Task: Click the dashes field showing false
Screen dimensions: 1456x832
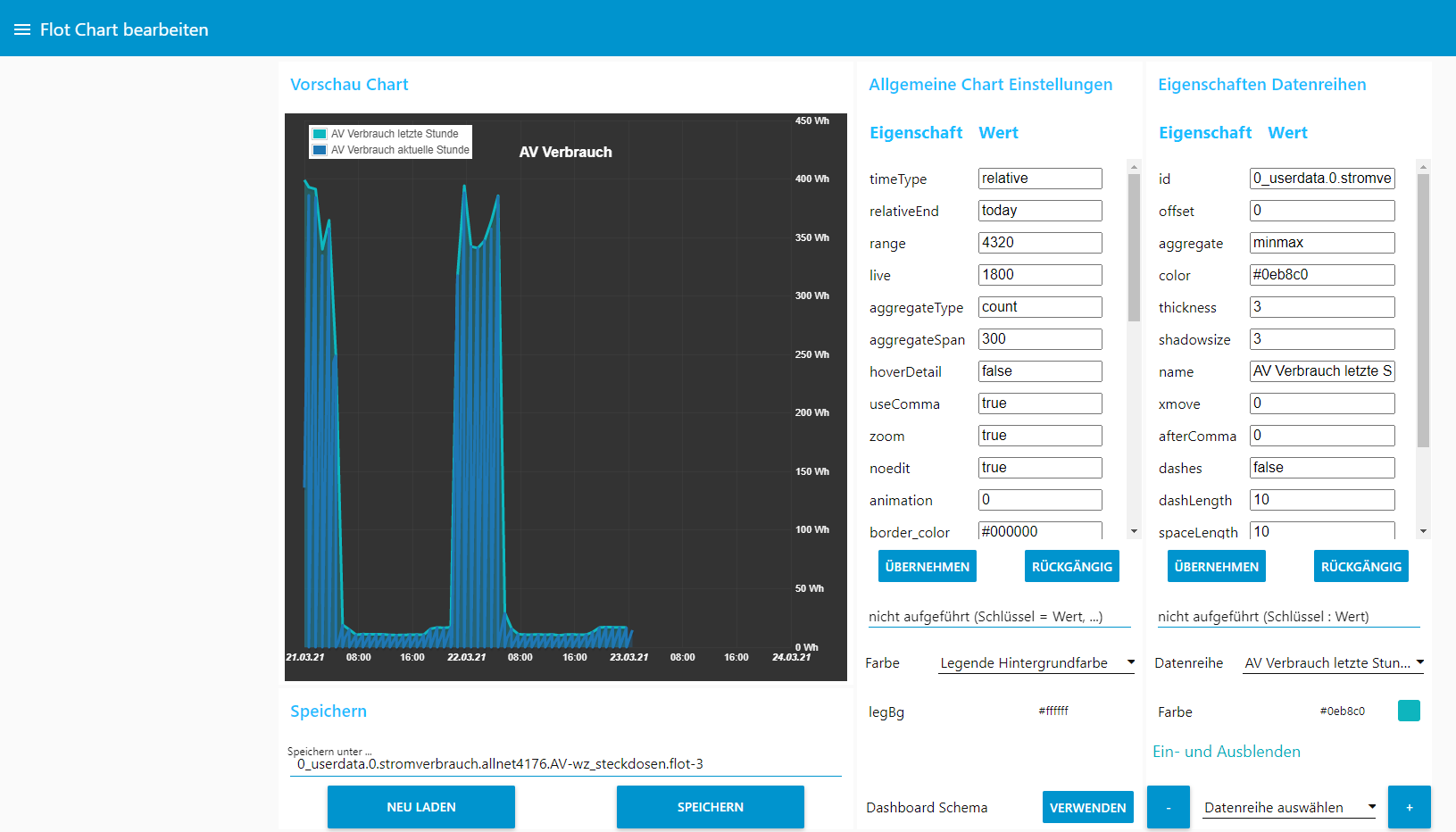Action: pos(1322,468)
